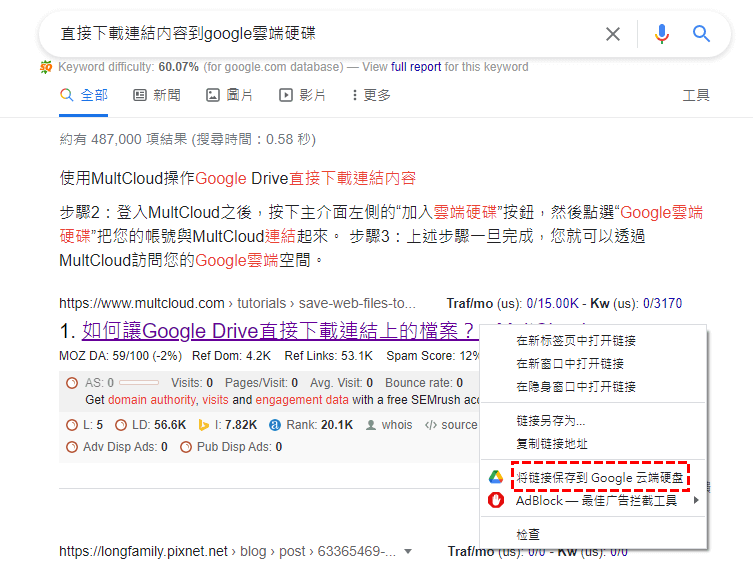Click the longfamily.pixnet.net result URL
The width and height of the screenshot is (753, 564).
click(228, 552)
